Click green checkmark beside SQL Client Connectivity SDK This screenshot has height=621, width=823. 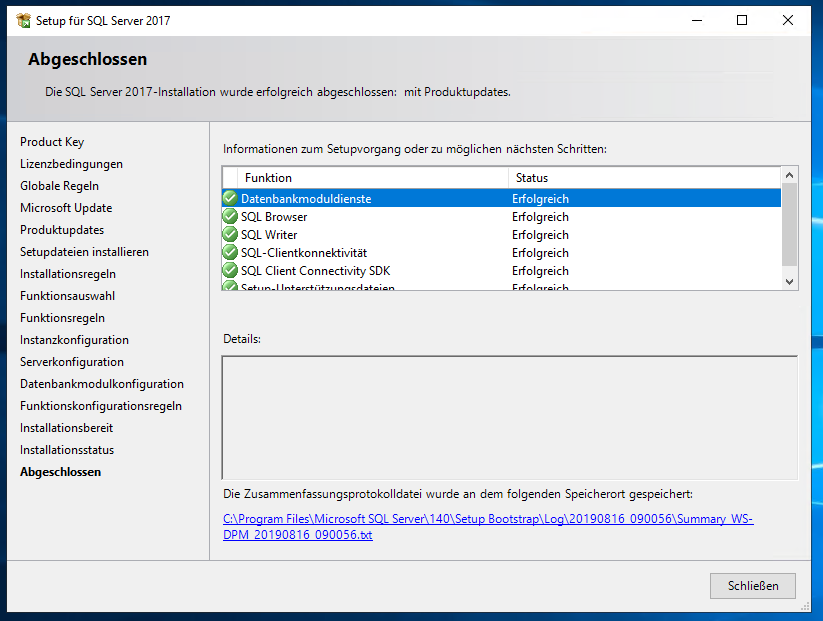[x=230, y=270]
